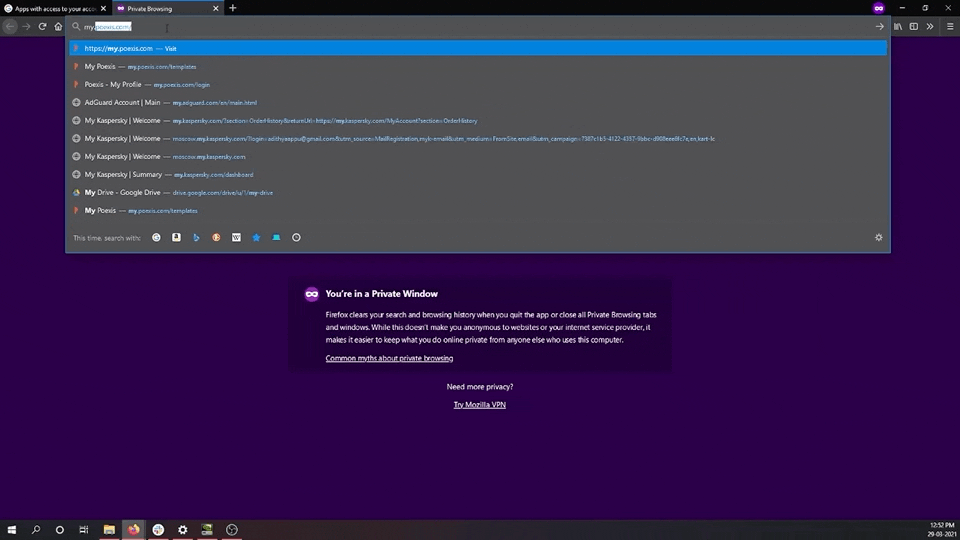Close the Private Browsing tab
The image size is (960, 540).
[x=216, y=9]
